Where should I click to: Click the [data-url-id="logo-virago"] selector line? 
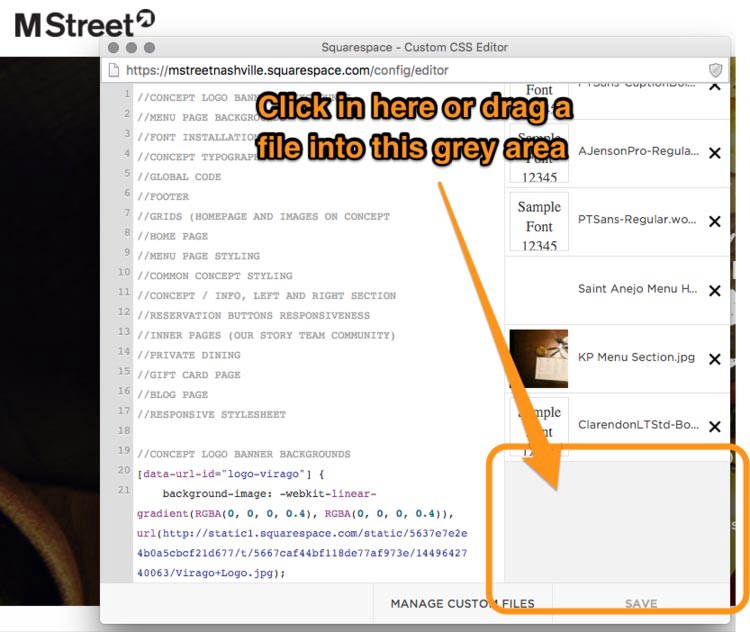[231, 474]
